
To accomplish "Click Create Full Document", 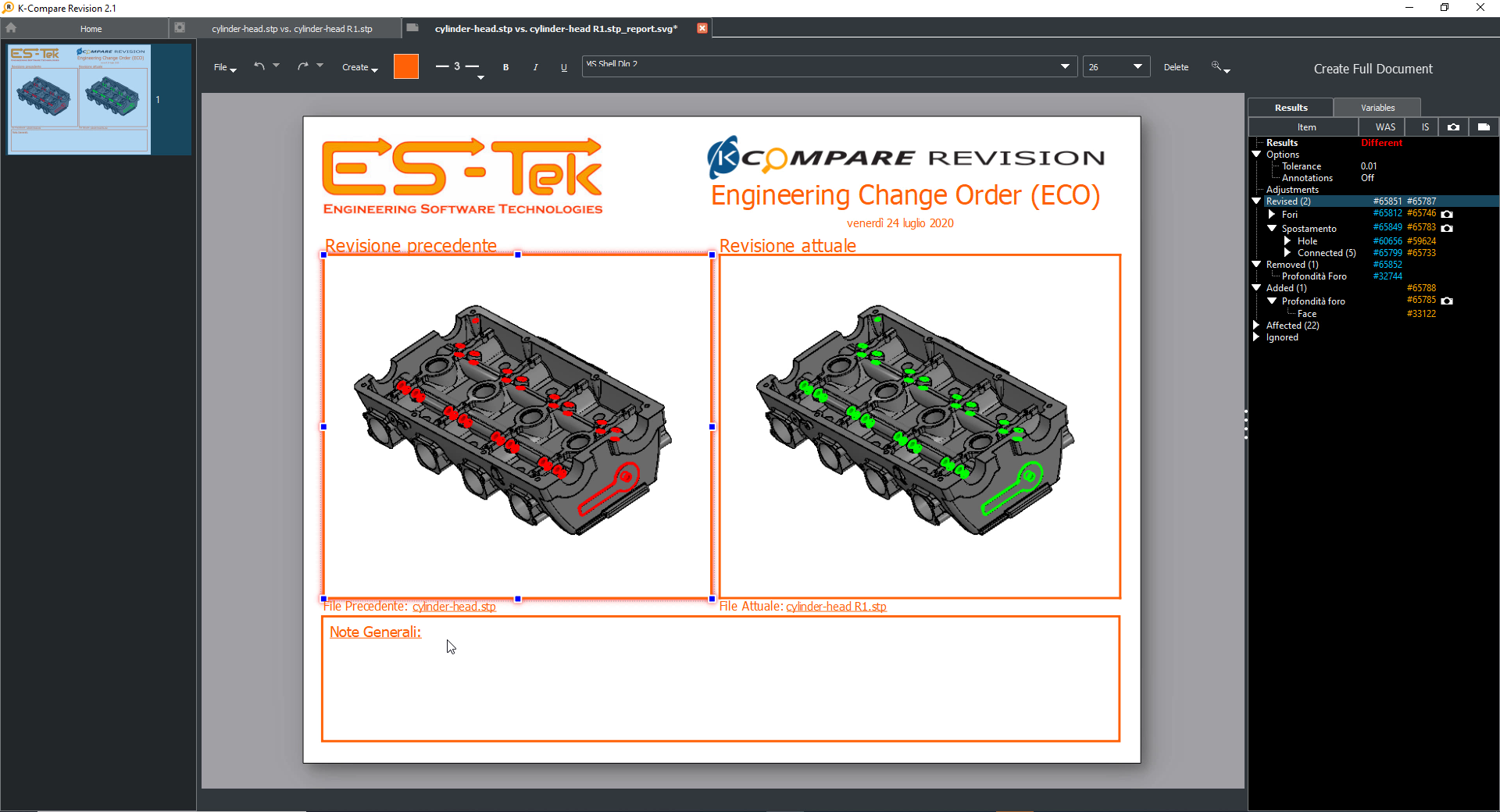I will 1373,69.
